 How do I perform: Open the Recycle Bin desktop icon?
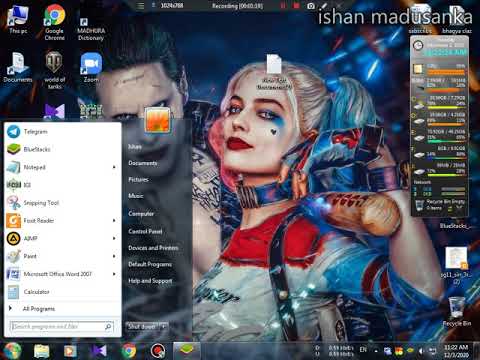click(457, 311)
